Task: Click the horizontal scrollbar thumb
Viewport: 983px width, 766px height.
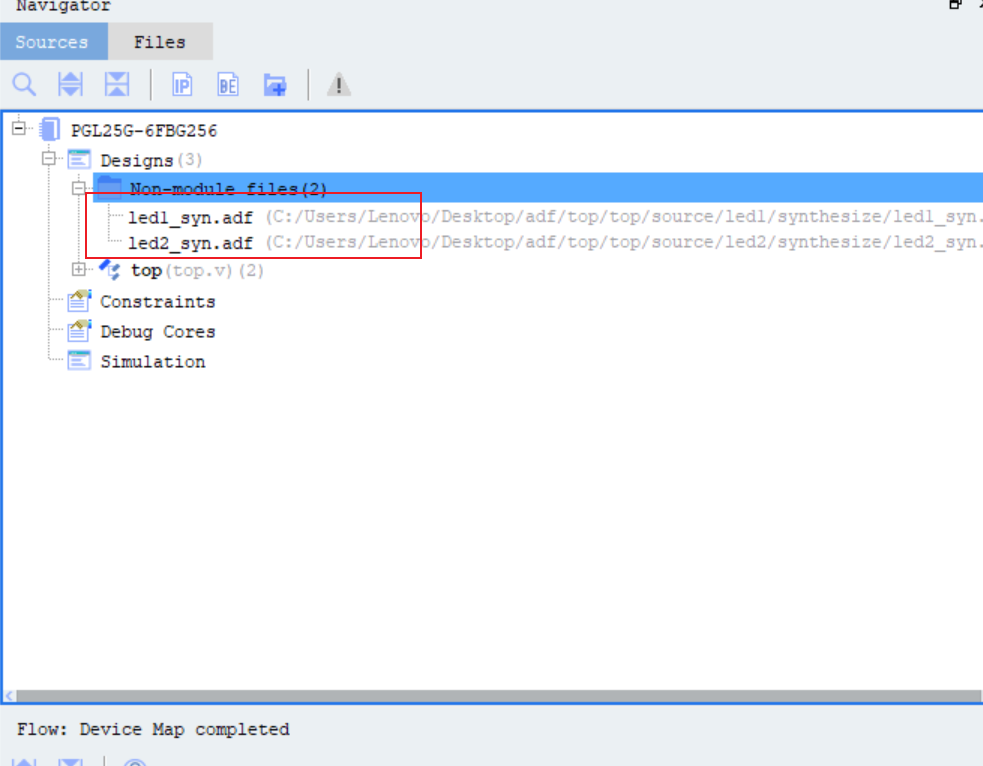Action: tap(498, 696)
